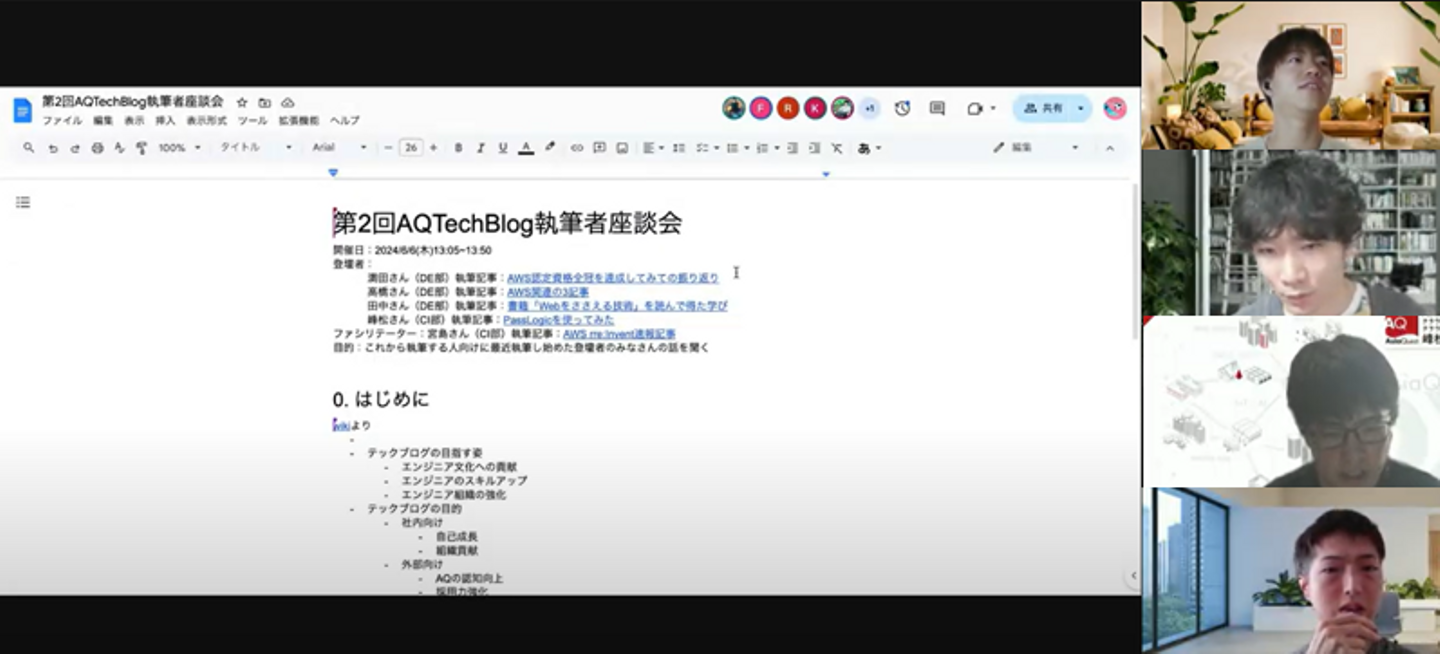Open the bulleted list dropdown
The width and height of the screenshot is (1440, 654).
(x=737, y=148)
